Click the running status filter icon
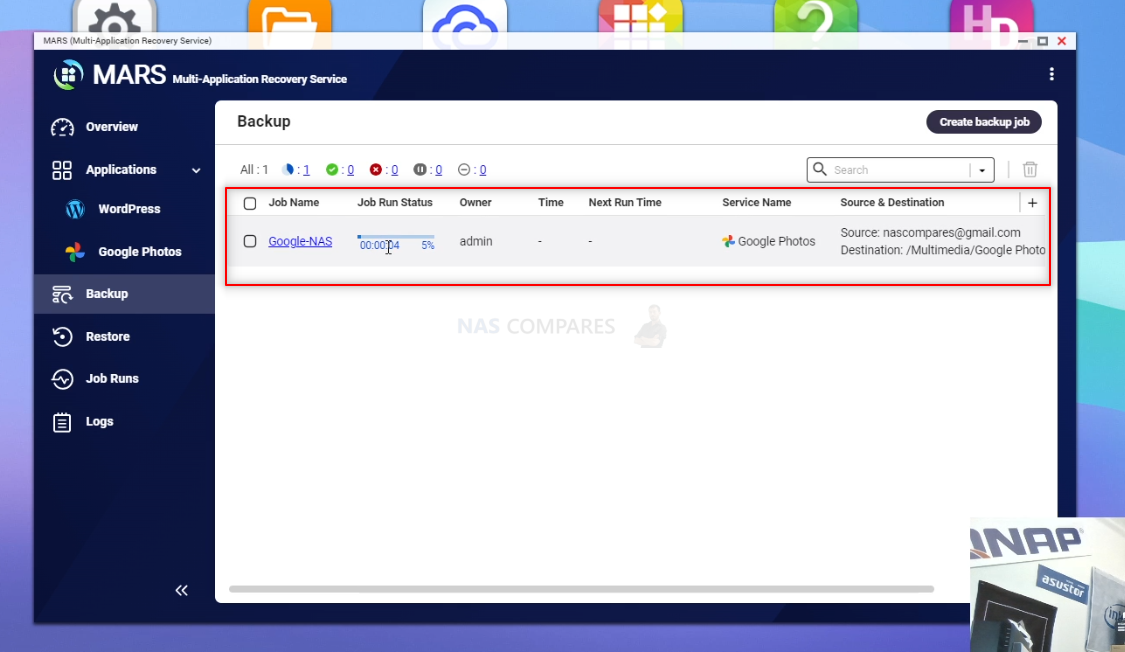Viewport: 1125px width, 652px height. pyautogui.click(x=288, y=170)
